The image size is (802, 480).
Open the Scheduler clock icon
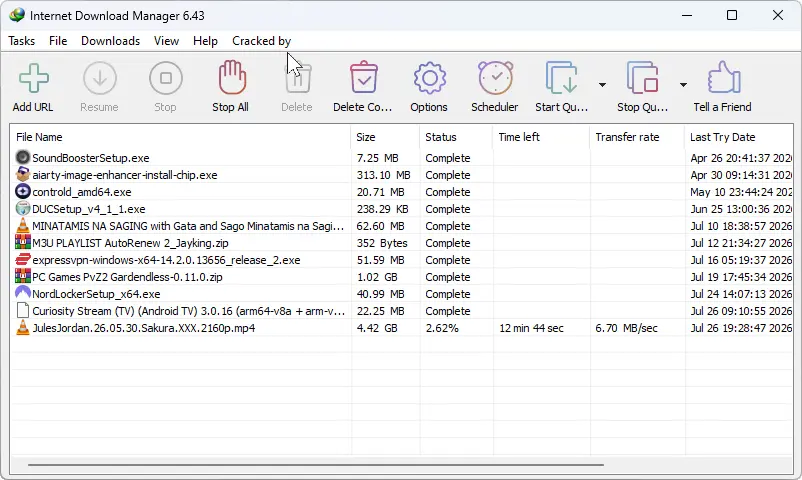coord(495,78)
